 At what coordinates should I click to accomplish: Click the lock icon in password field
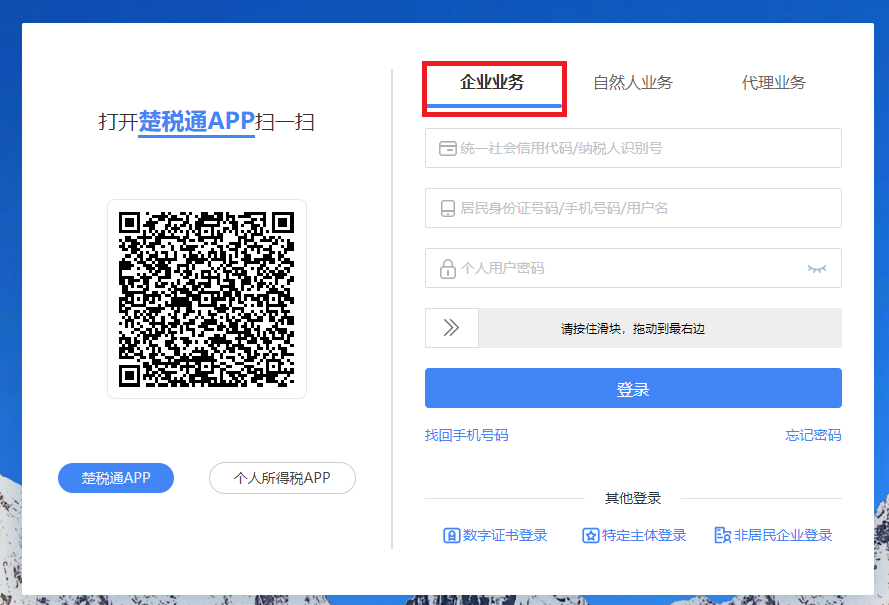pos(447,269)
